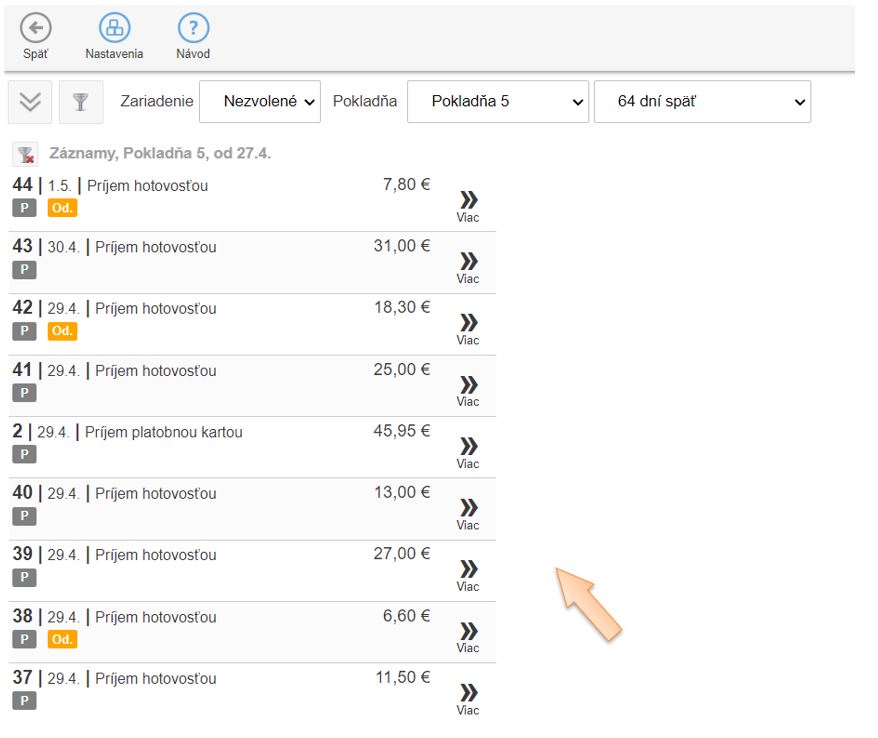Open the Návod help icon

click(193, 29)
